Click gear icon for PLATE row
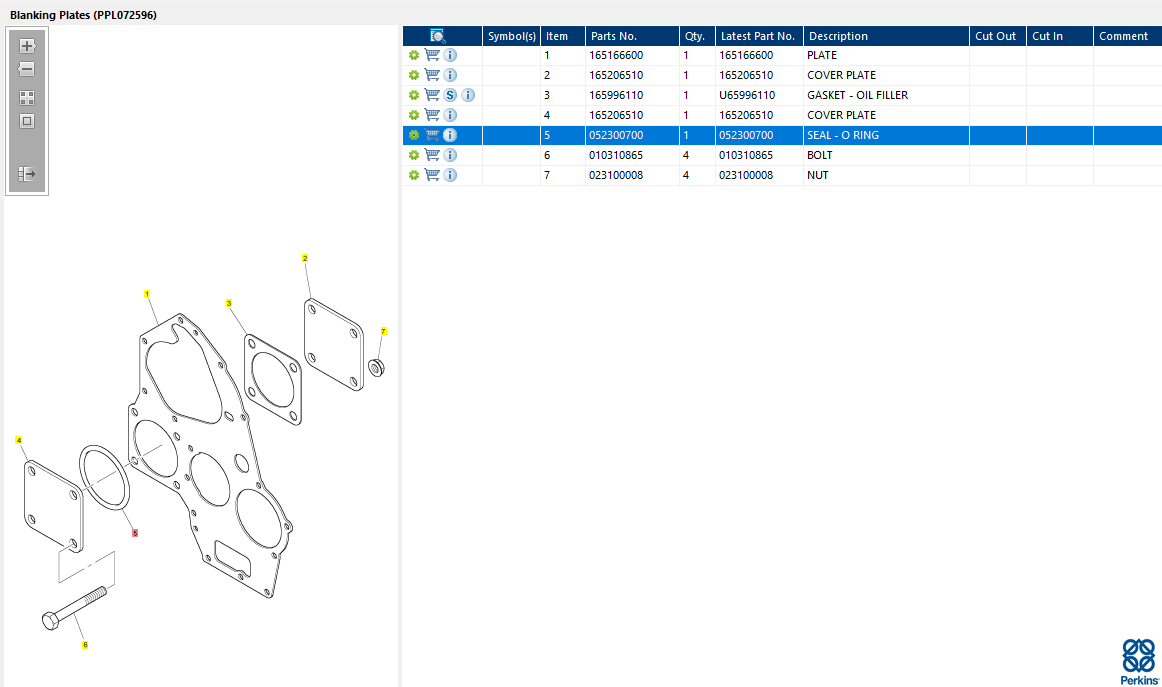1162x687 pixels. tap(414, 55)
